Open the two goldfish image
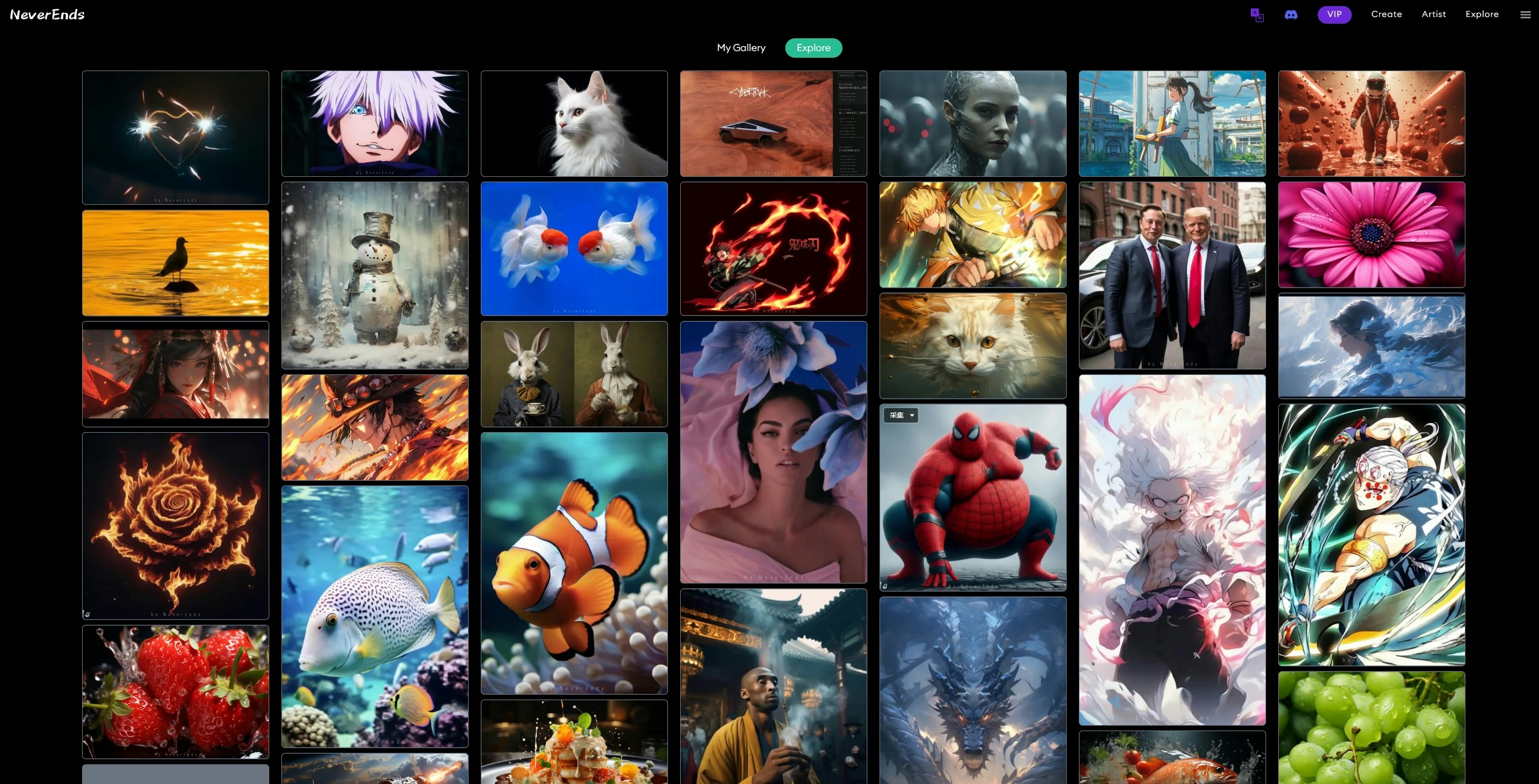The width and height of the screenshot is (1539, 784). pyautogui.click(x=574, y=249)
